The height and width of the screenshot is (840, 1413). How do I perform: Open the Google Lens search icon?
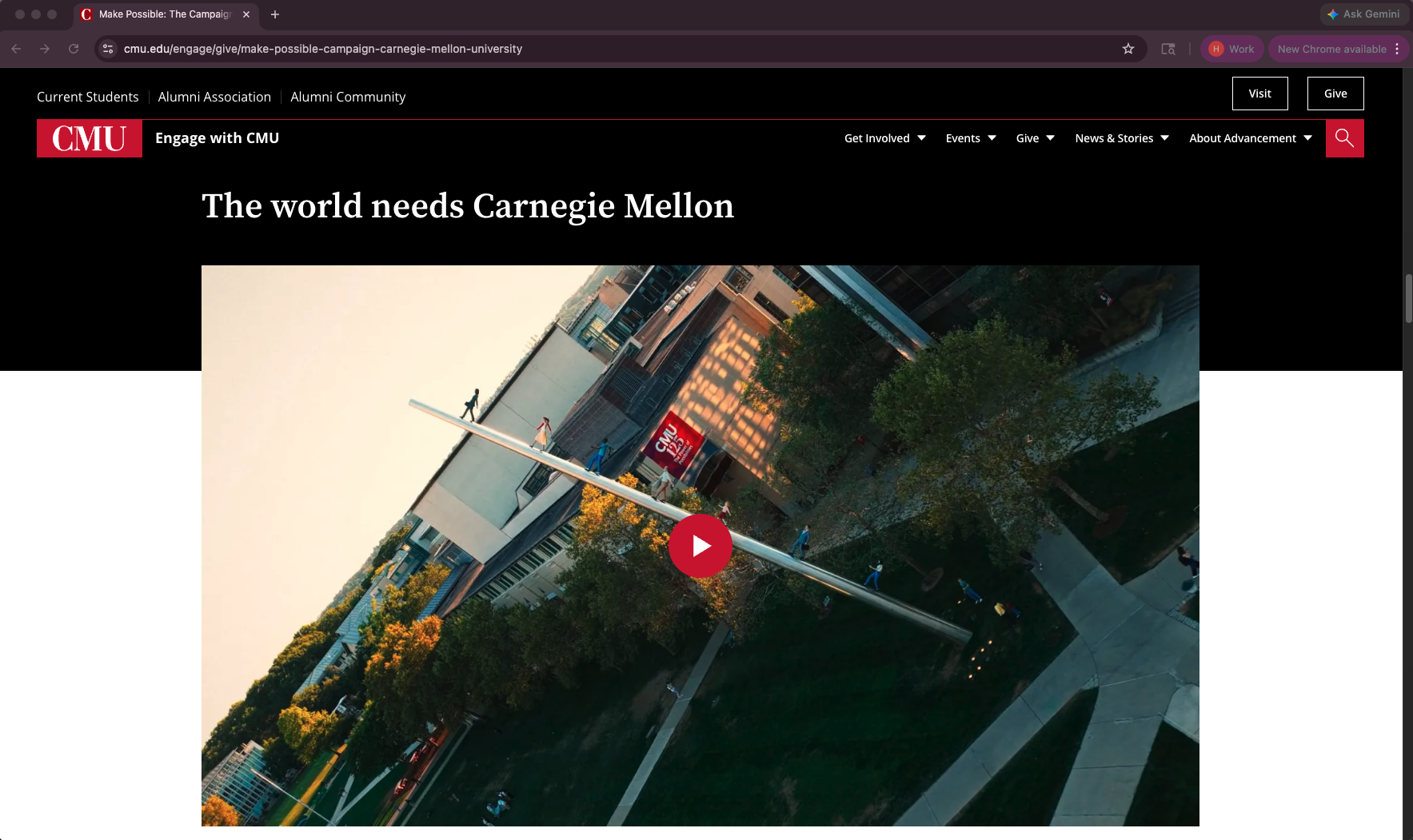point(1168,49)
